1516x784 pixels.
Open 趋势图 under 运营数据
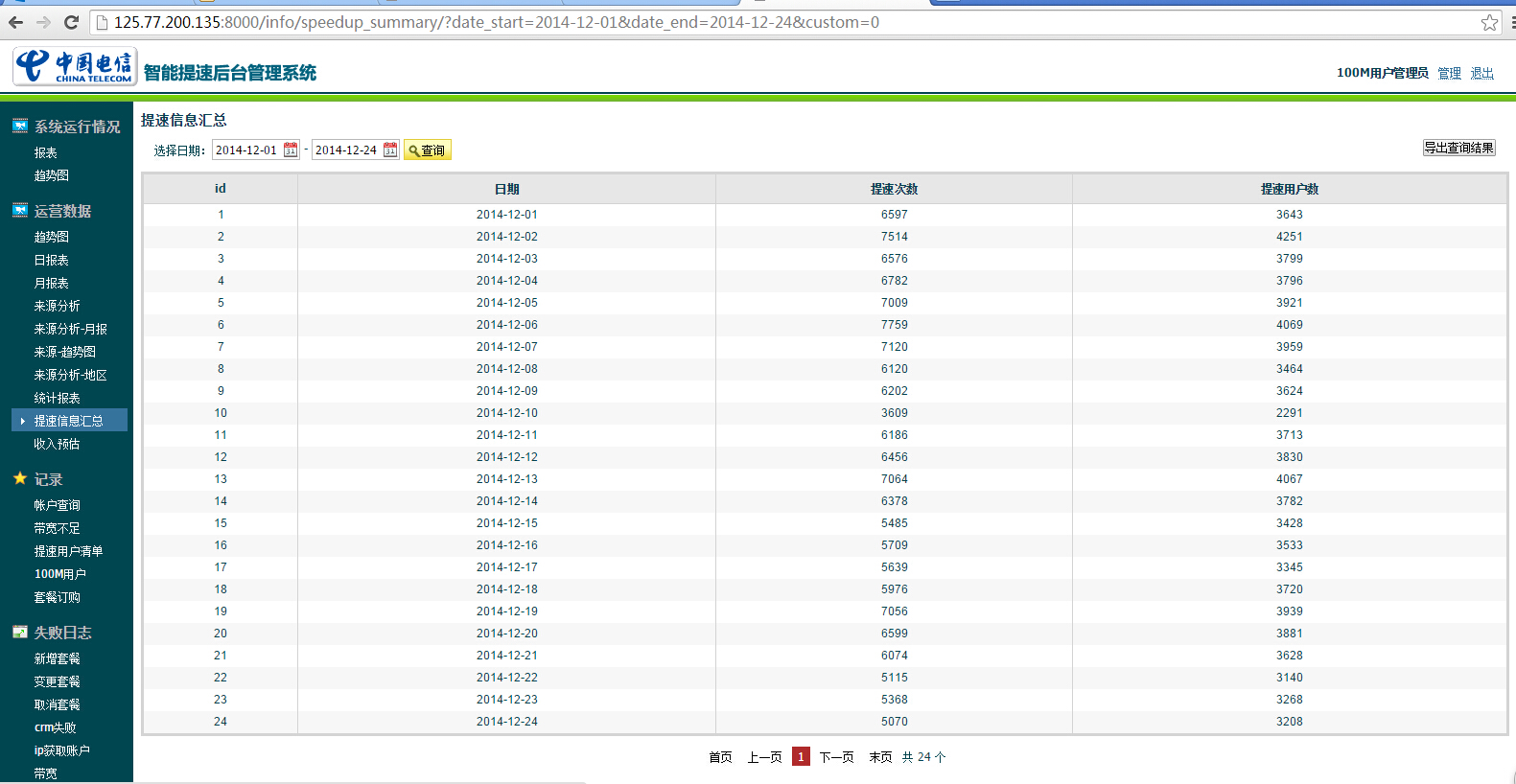[x=51, y=237]
